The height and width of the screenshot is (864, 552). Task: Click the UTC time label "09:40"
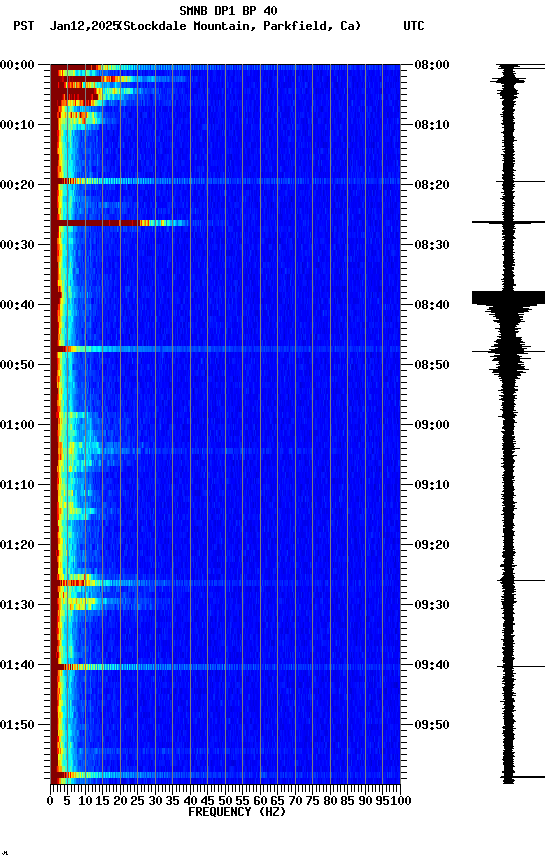pyautogui.click(x=432, y=666)
